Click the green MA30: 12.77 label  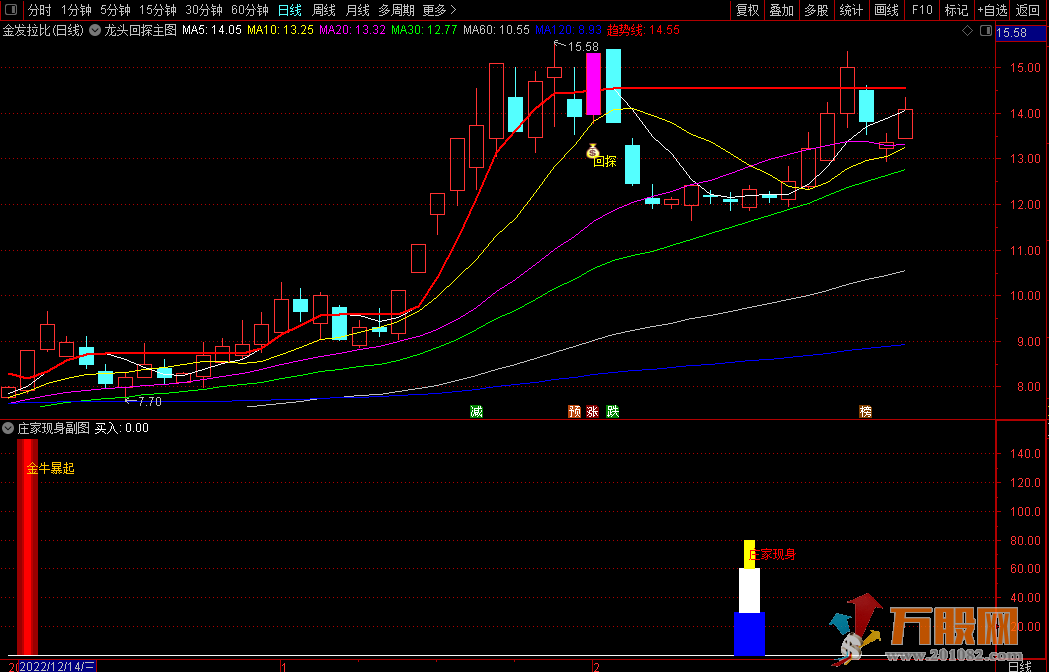coord(424,30)
